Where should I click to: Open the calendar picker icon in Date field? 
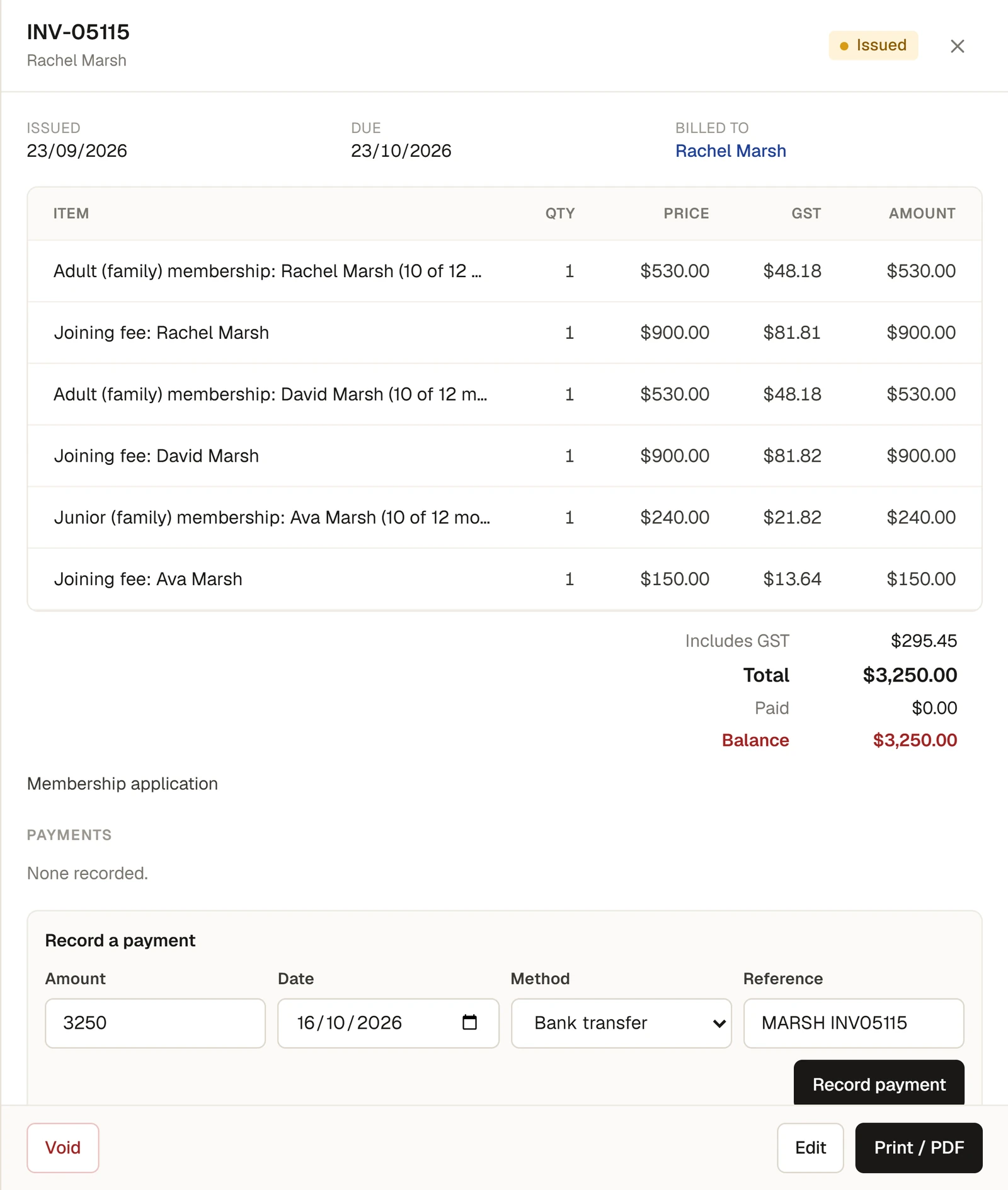point(469,1022)
